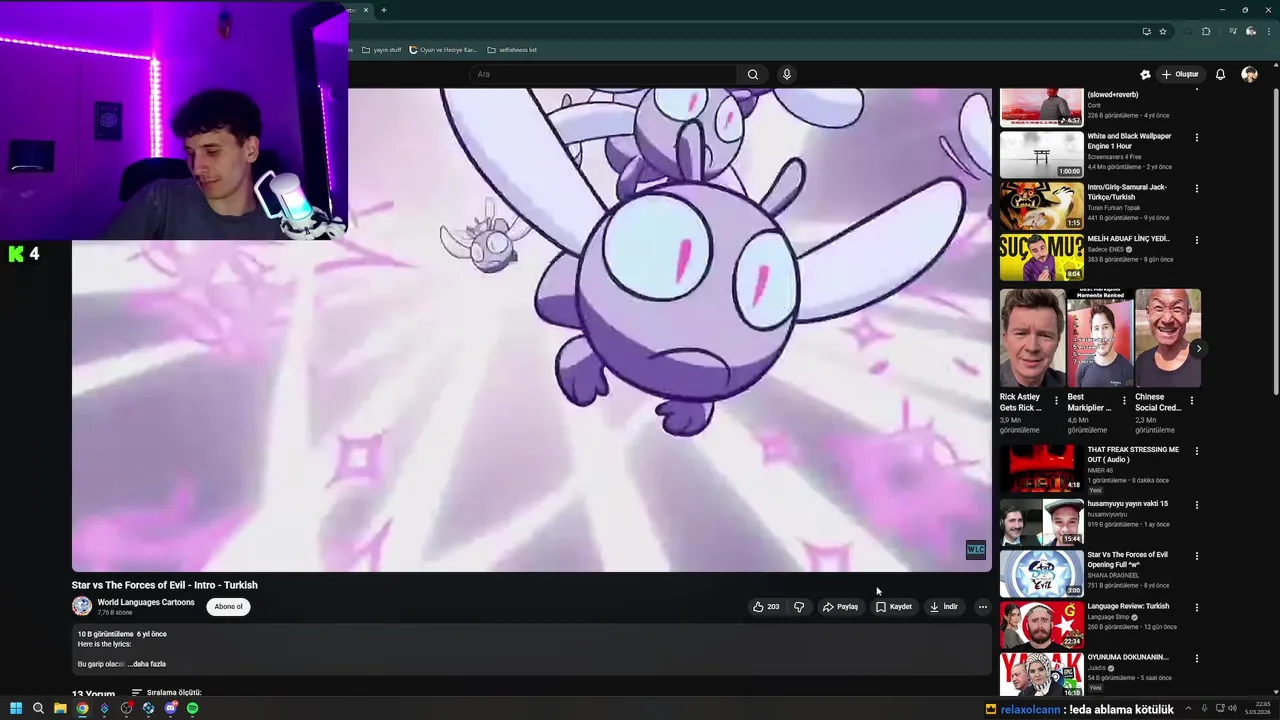
Task: Open MELİH ABUAF LİNÇ YEDİ video thumbnail
Action: [1041, 257]
